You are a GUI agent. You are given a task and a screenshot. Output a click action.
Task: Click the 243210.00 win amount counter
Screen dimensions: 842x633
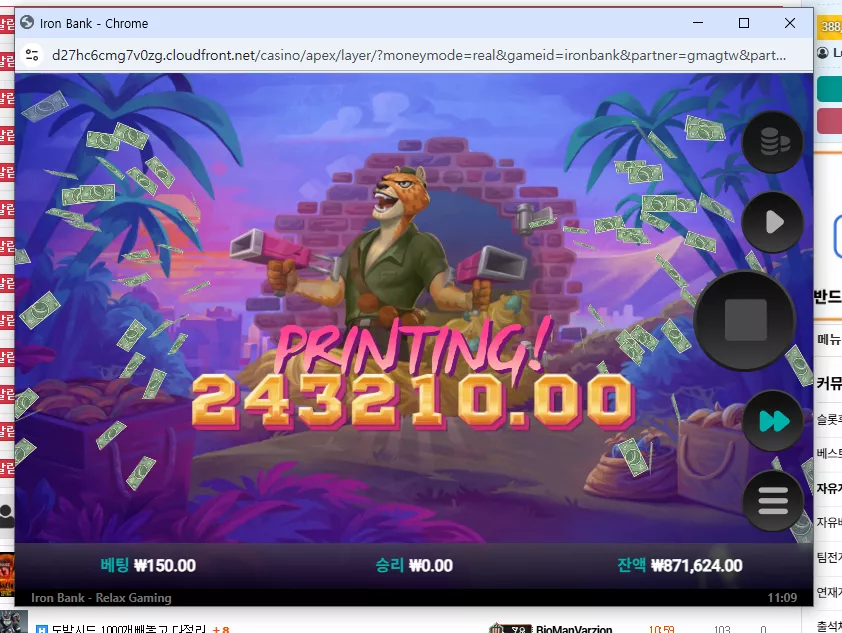413,402
